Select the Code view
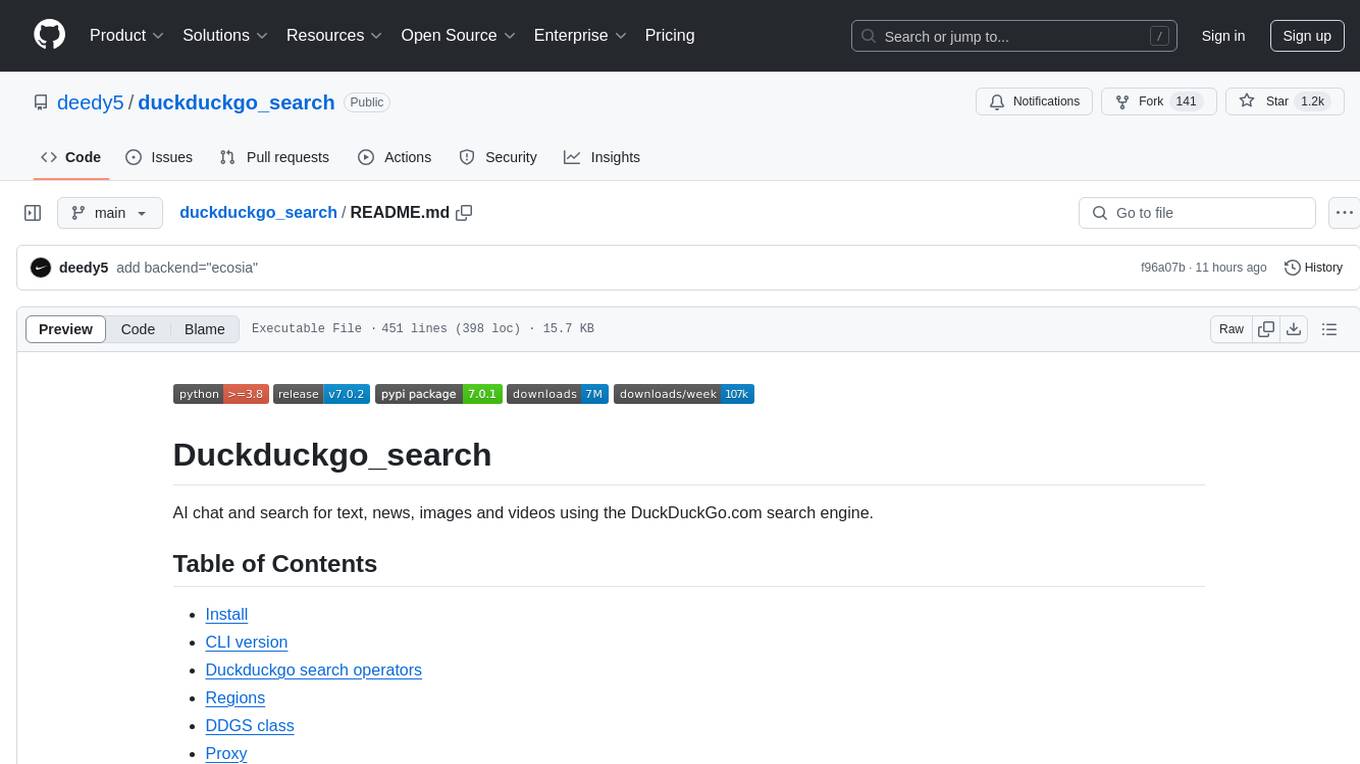Image resolution: width=1360 pixels, height=764 pixels. pyautogui.click(x=138, y=329)
